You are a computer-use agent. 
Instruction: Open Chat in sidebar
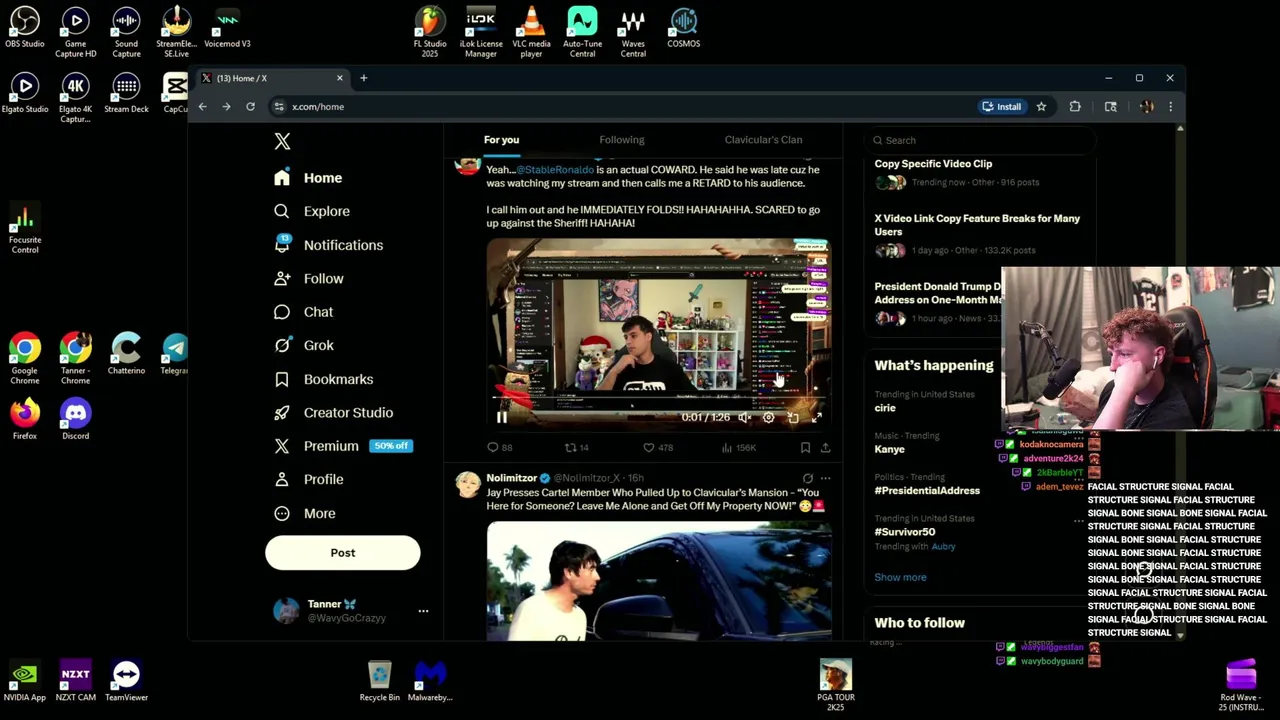point(304,312)
